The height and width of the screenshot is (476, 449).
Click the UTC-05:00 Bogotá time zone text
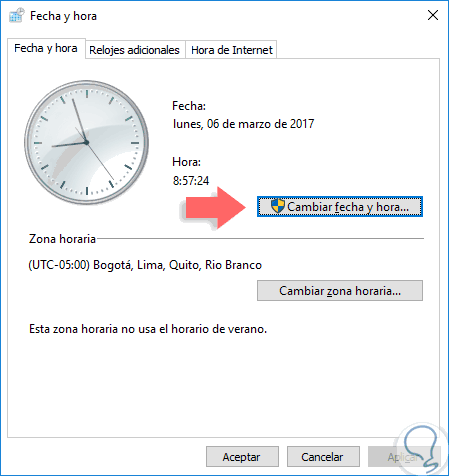coord(145,265)
